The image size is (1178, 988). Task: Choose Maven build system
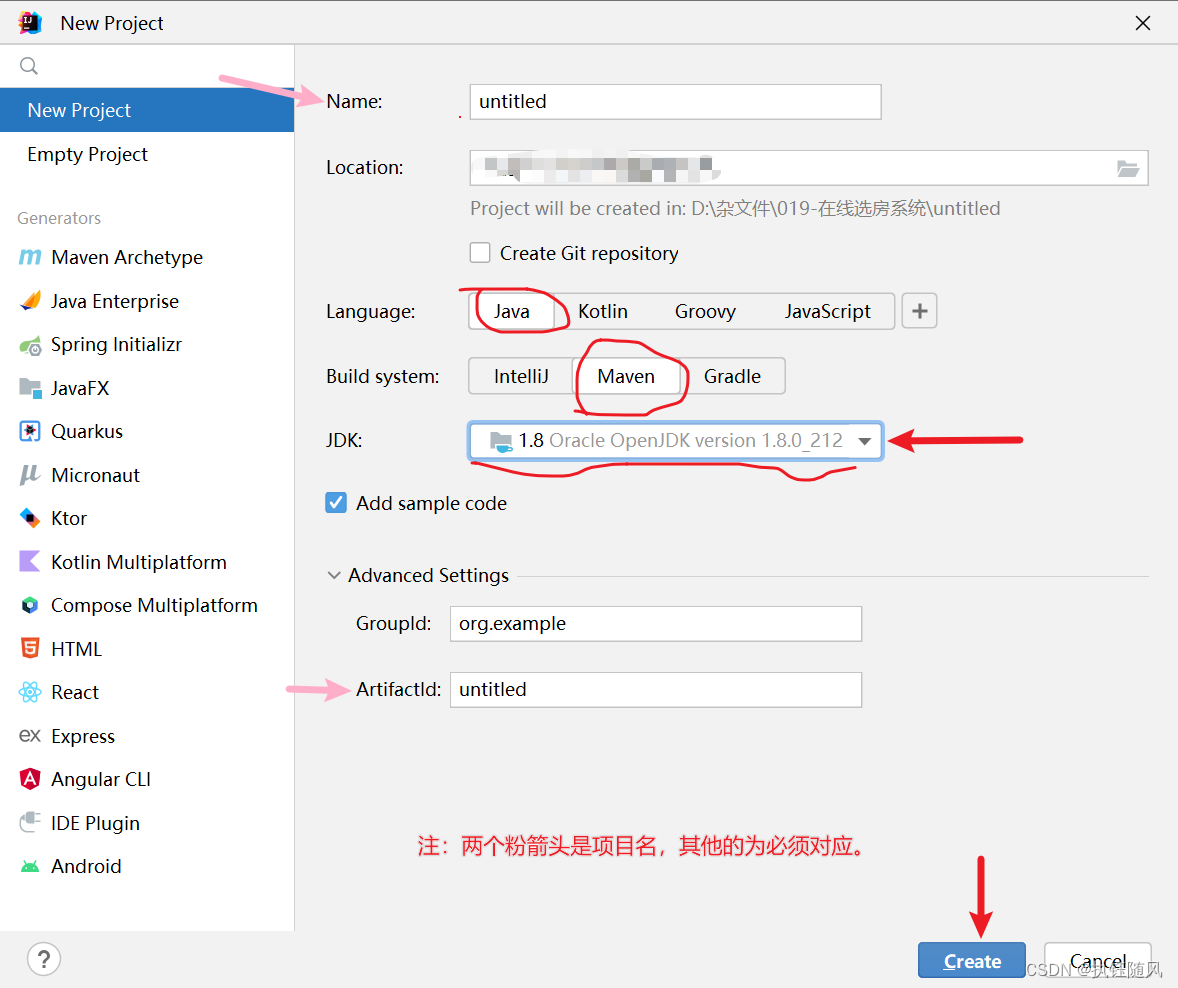(x=626, y=376)
